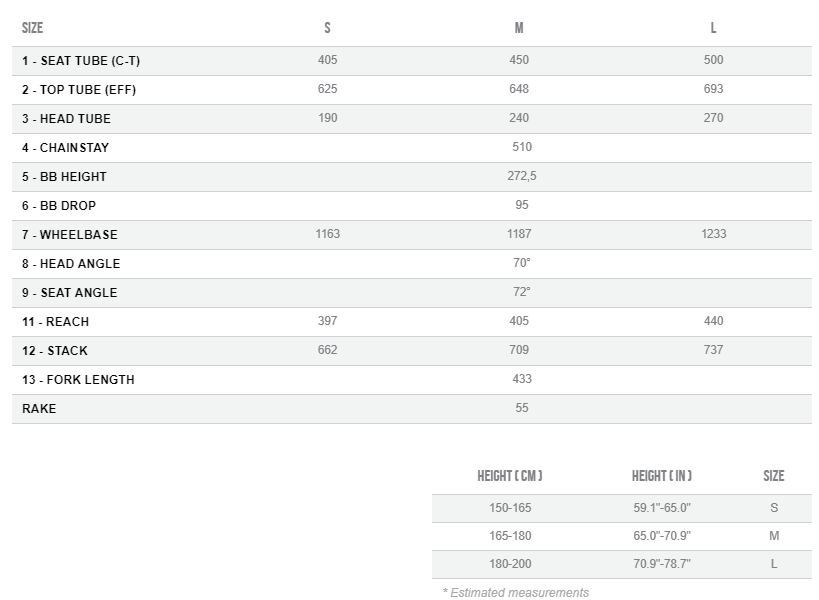Select the 165-180 height range cell
The image size is (819, 600).
pos(510,536)
